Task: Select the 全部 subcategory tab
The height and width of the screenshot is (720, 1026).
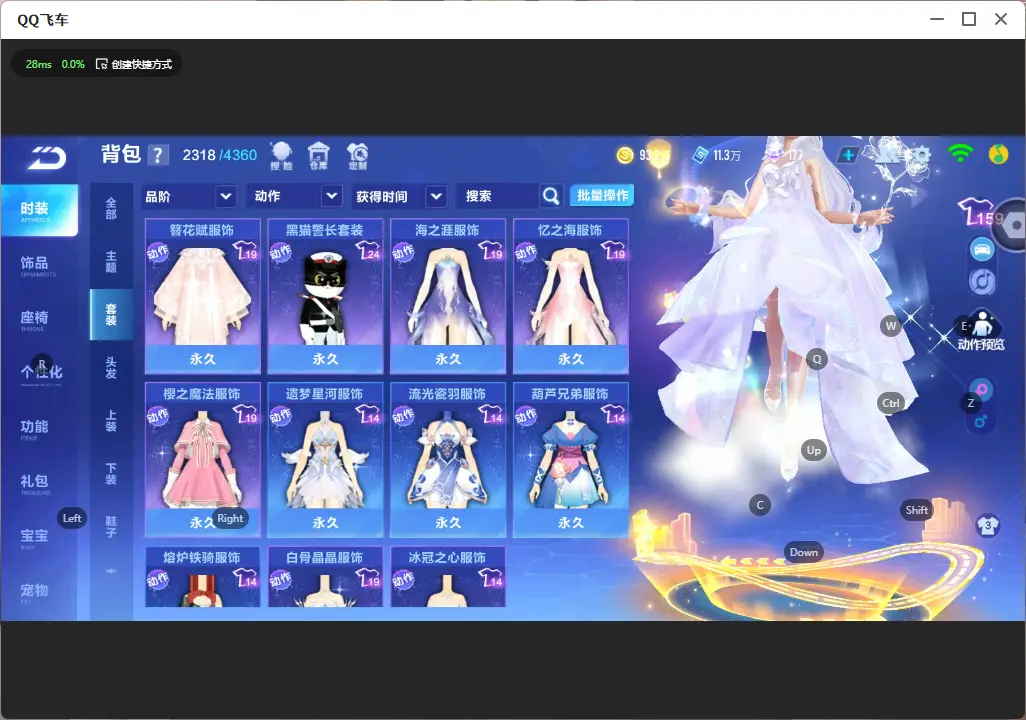Action: (111, 208)
